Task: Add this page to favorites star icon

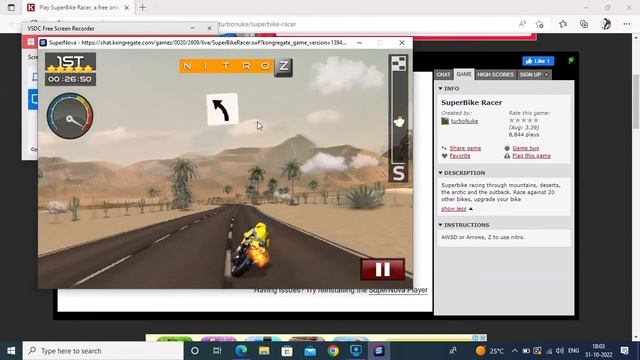Action: click(540, 24)
